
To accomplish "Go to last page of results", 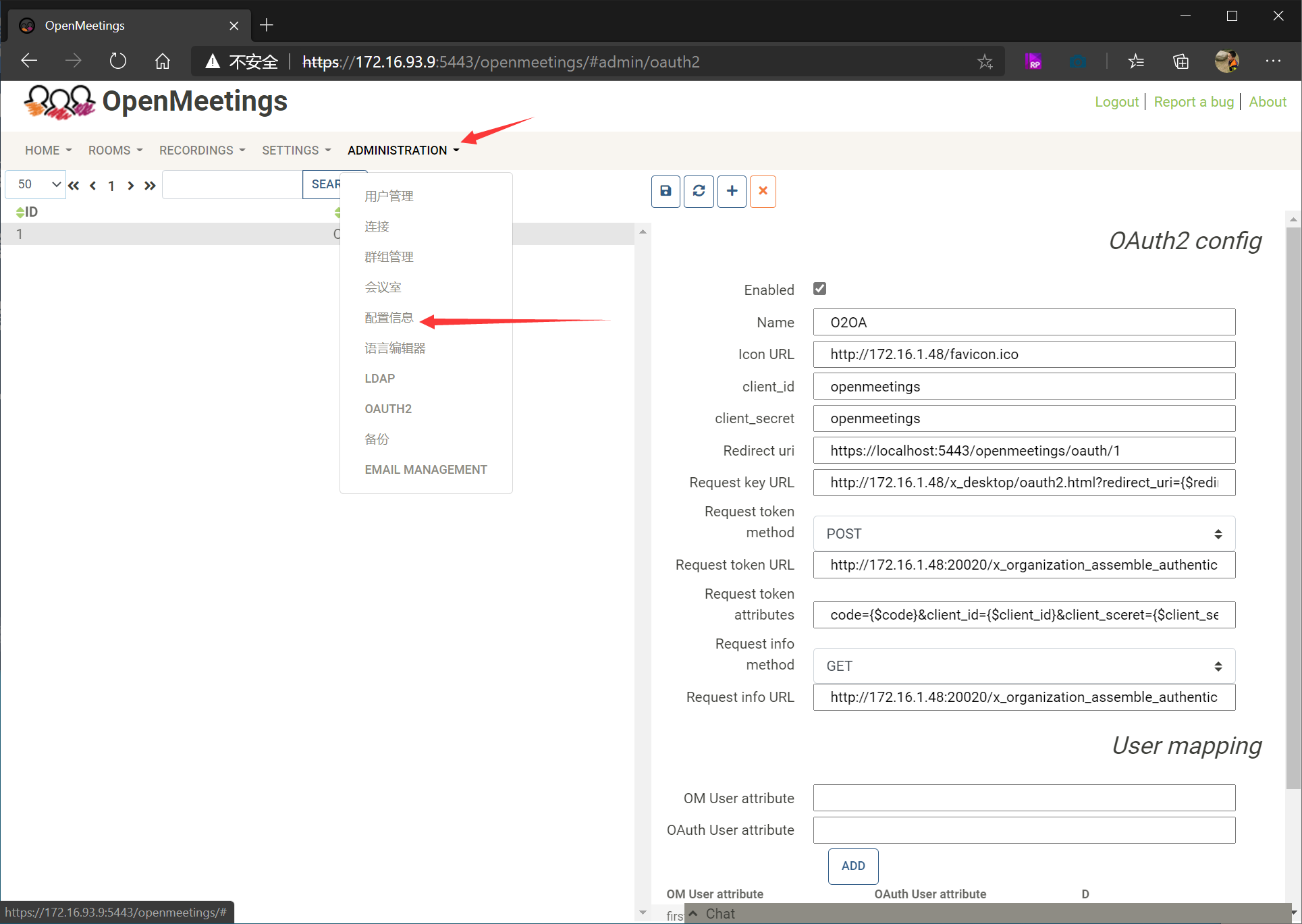I will tap(150, 186).
